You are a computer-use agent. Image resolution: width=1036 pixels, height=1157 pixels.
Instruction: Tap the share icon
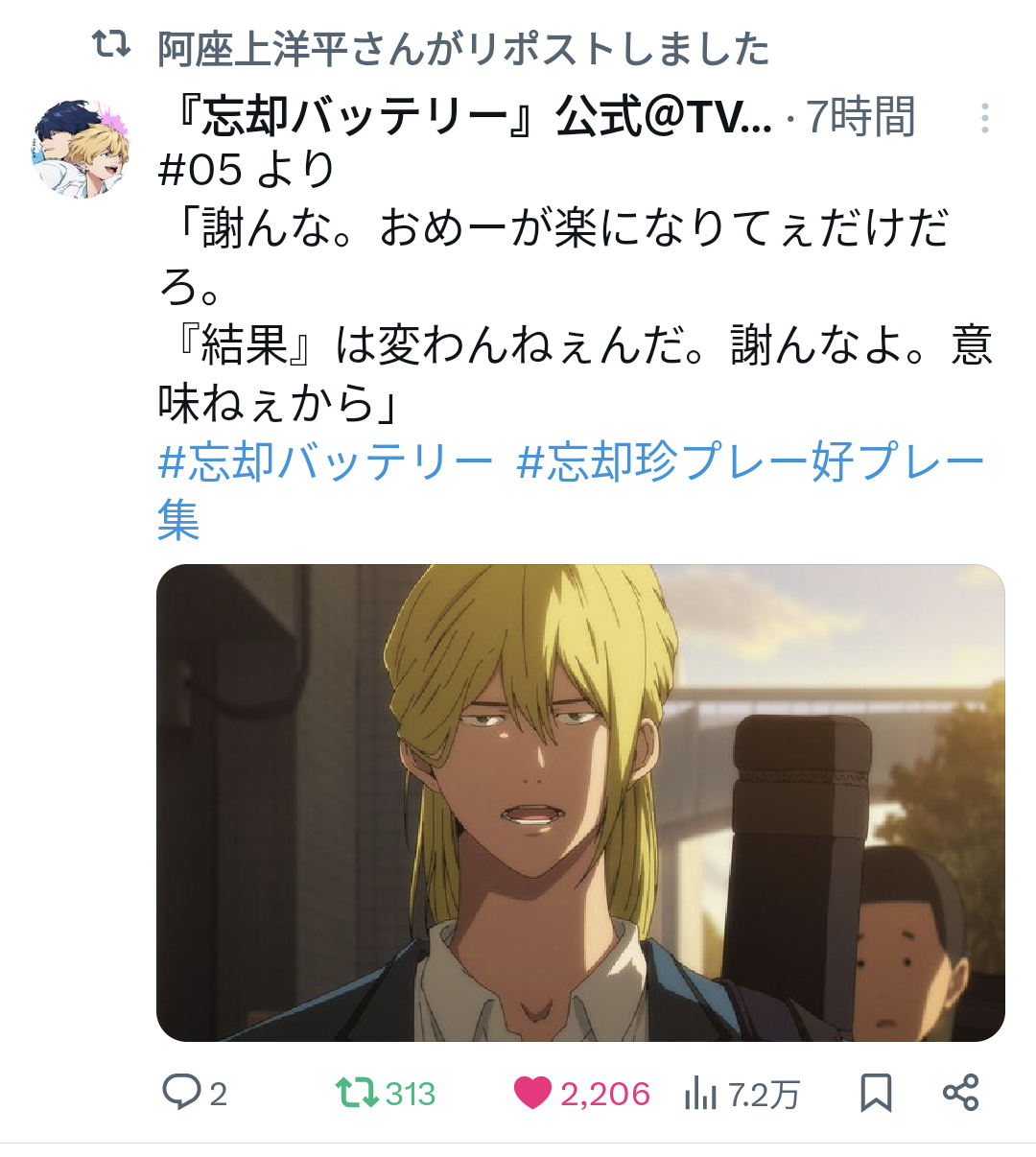[x=960, y=1093]
